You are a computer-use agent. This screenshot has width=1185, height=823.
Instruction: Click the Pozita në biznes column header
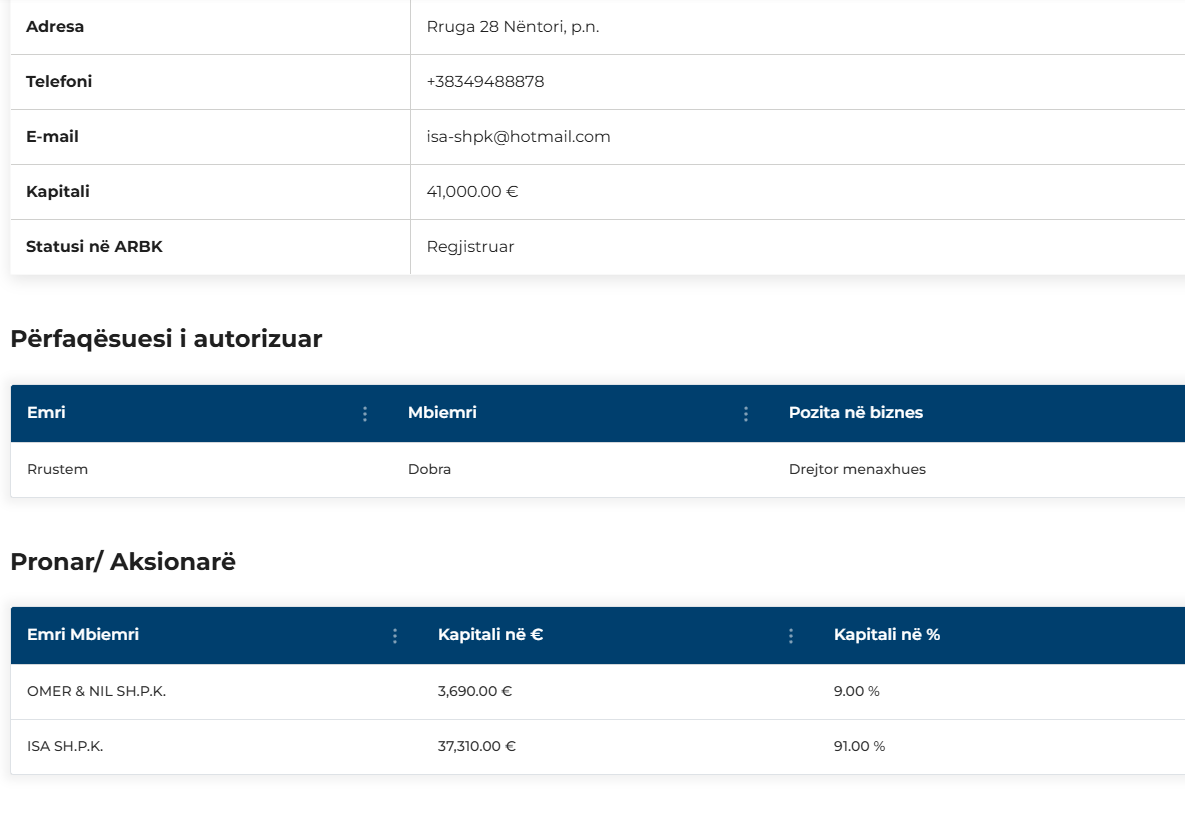click(x=855, y=412)
